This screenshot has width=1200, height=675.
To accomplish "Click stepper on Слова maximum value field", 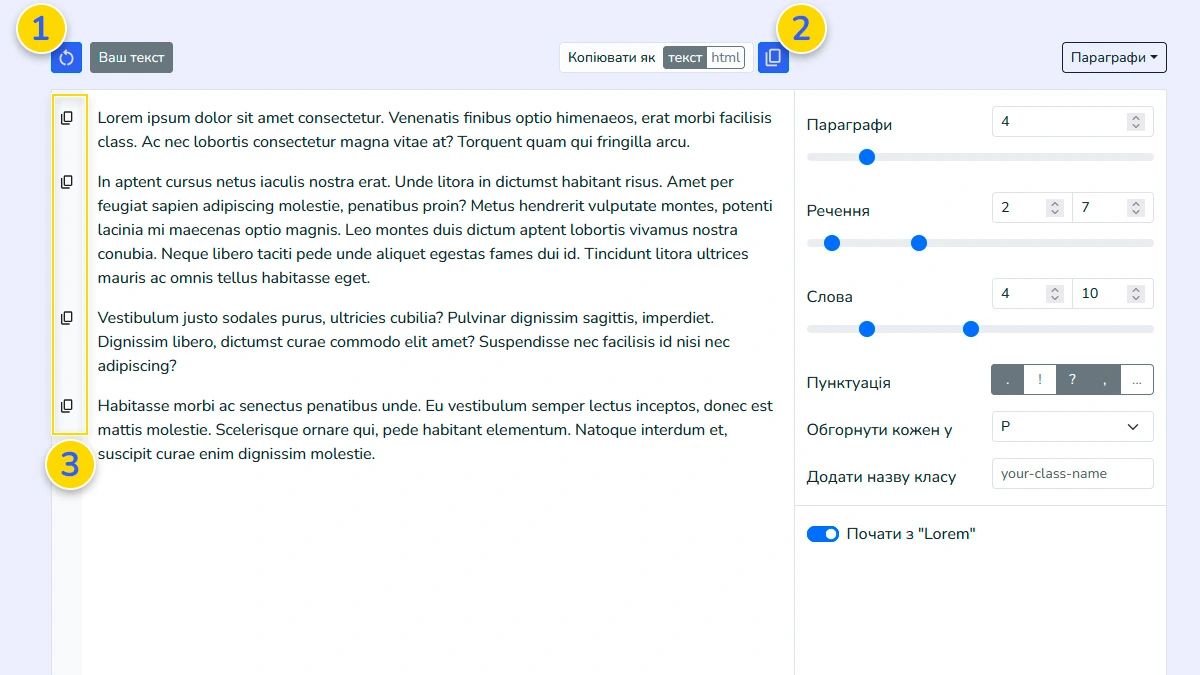I will pyautogui.click(x=1135, y=294).
